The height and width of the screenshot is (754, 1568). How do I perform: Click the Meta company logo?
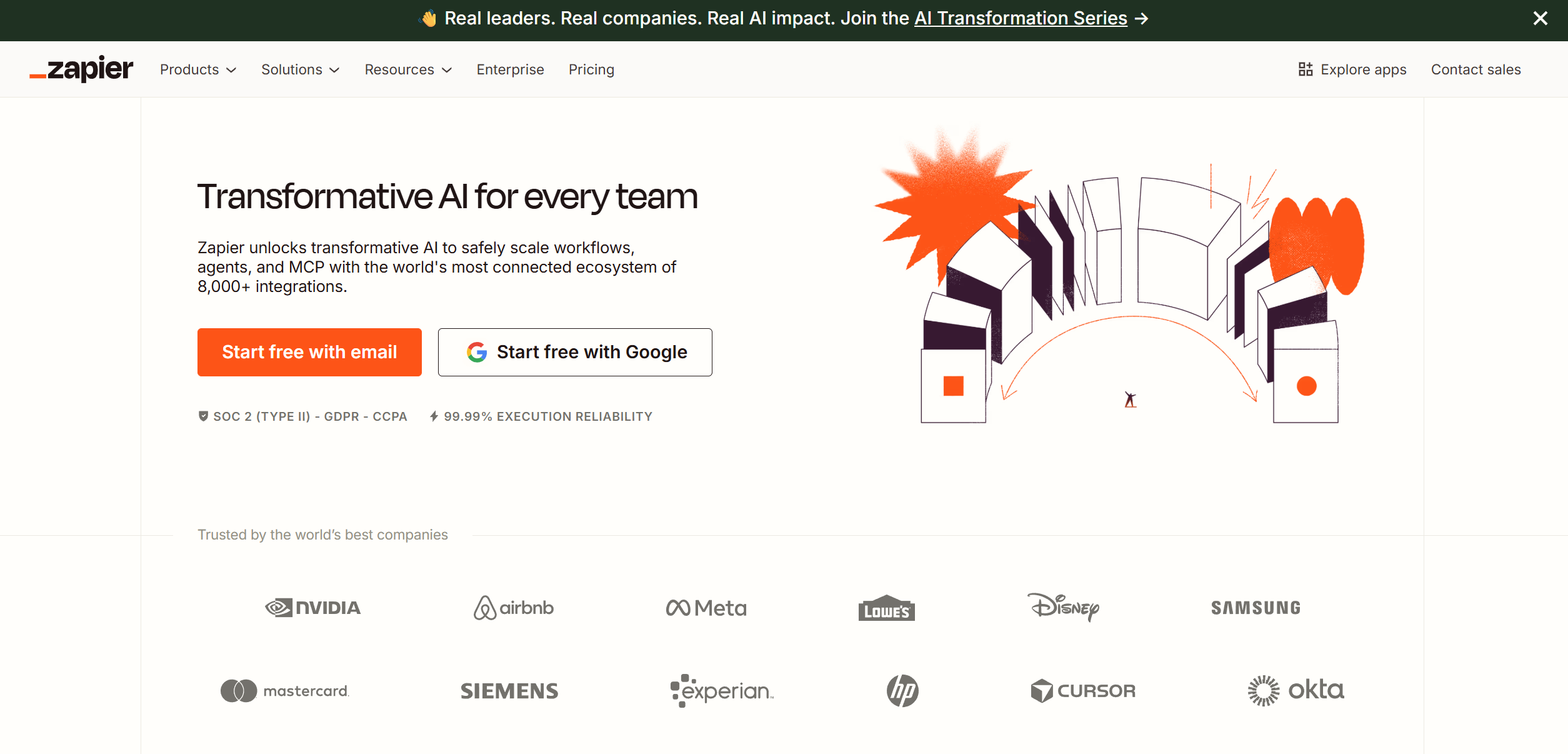pyautogui.click(x=706, y=607)
